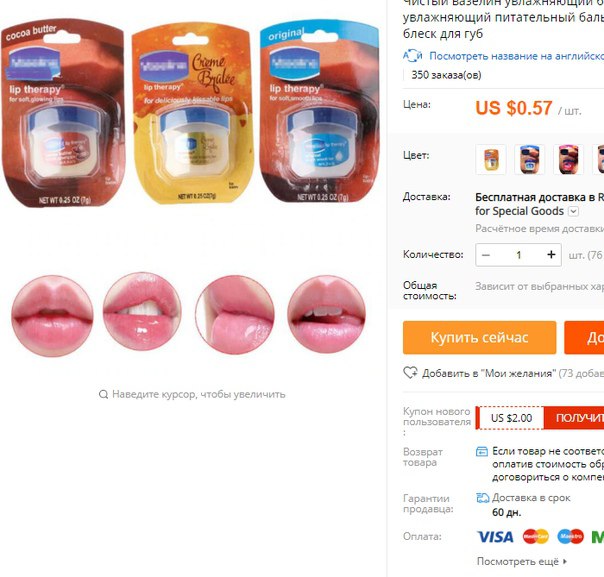Click the Maestro payment logo
Screen dimensions: 604x577
point(570,537)
